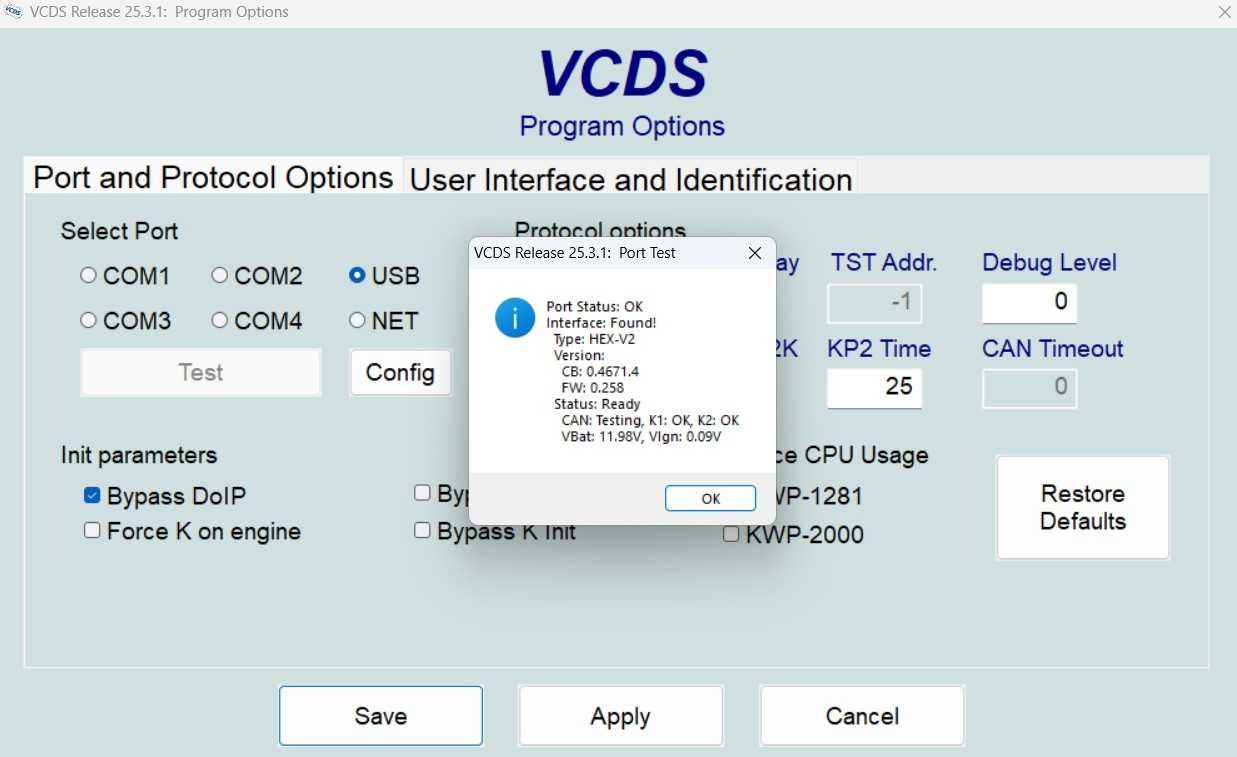Select the USB port radio button

point(357,275)
